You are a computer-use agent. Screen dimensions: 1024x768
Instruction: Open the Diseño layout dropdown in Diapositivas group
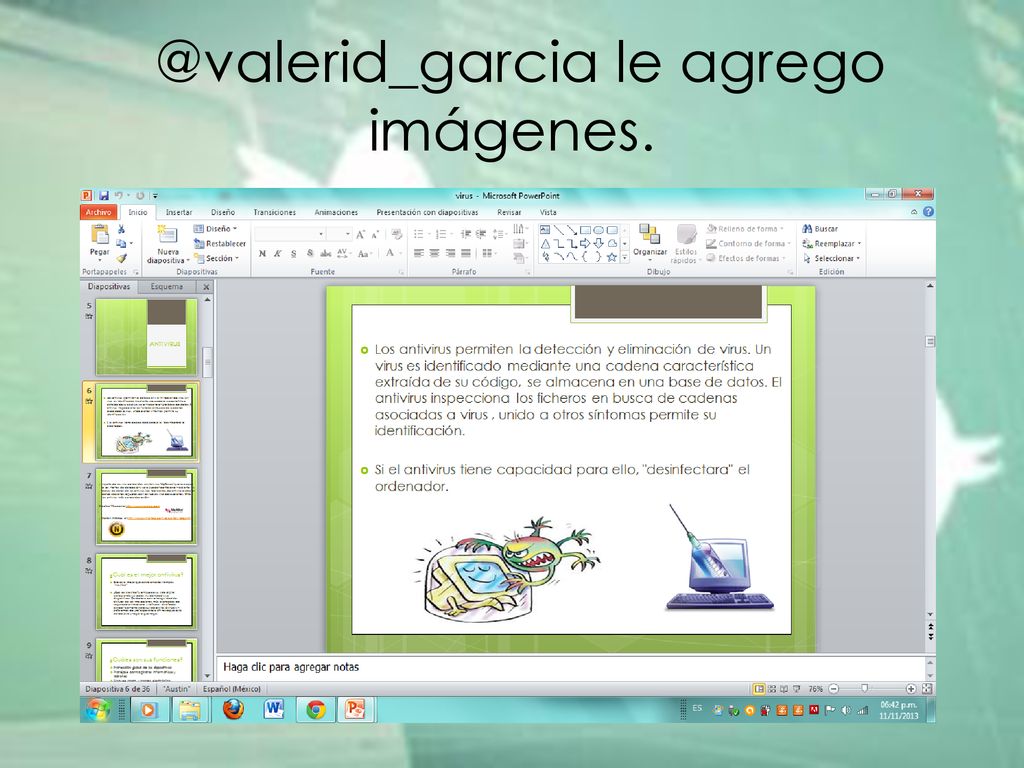216,229
